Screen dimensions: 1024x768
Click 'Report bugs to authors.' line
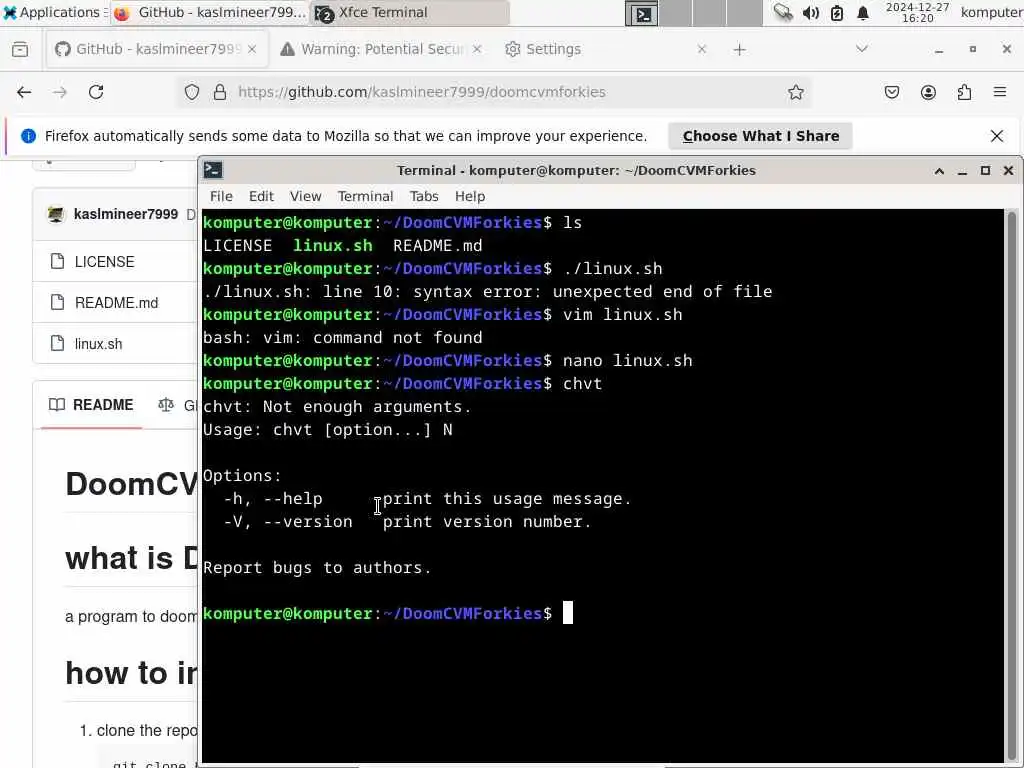pyautogui.click(x=317, y=568)
